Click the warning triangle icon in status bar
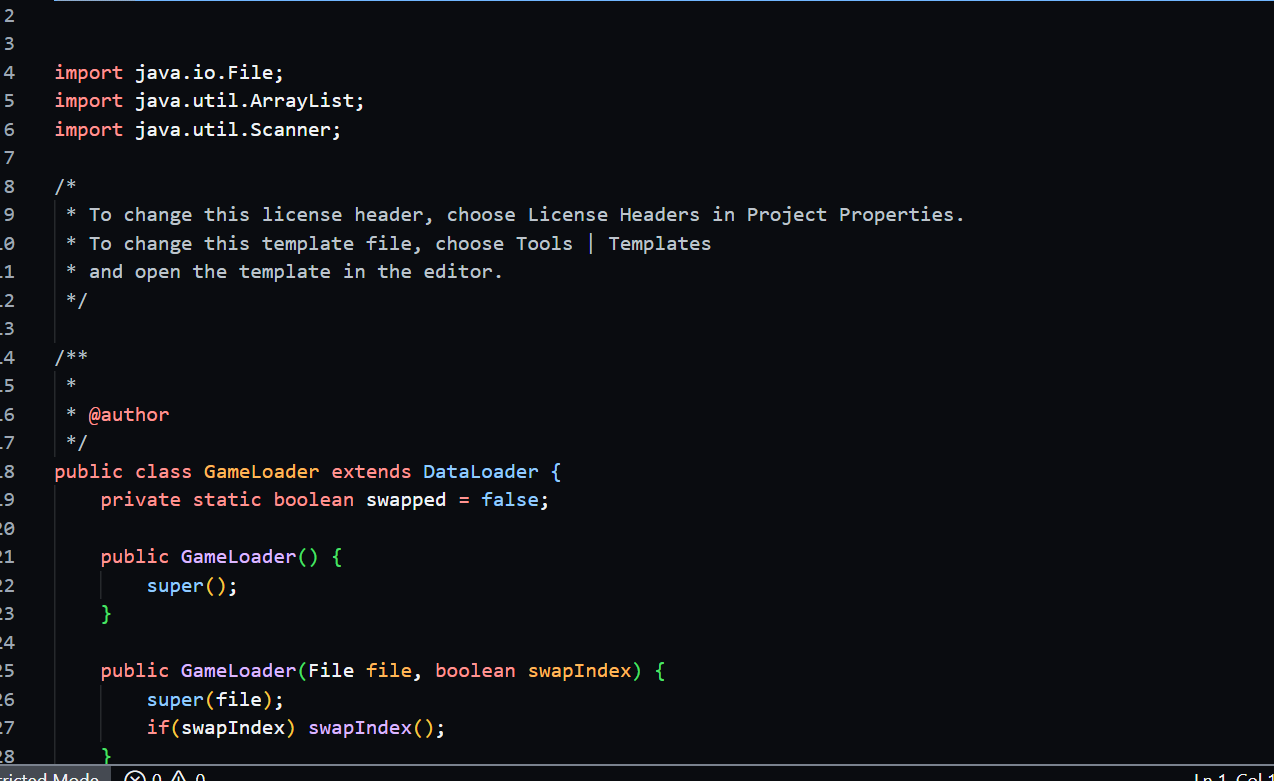 coord(178,777)
